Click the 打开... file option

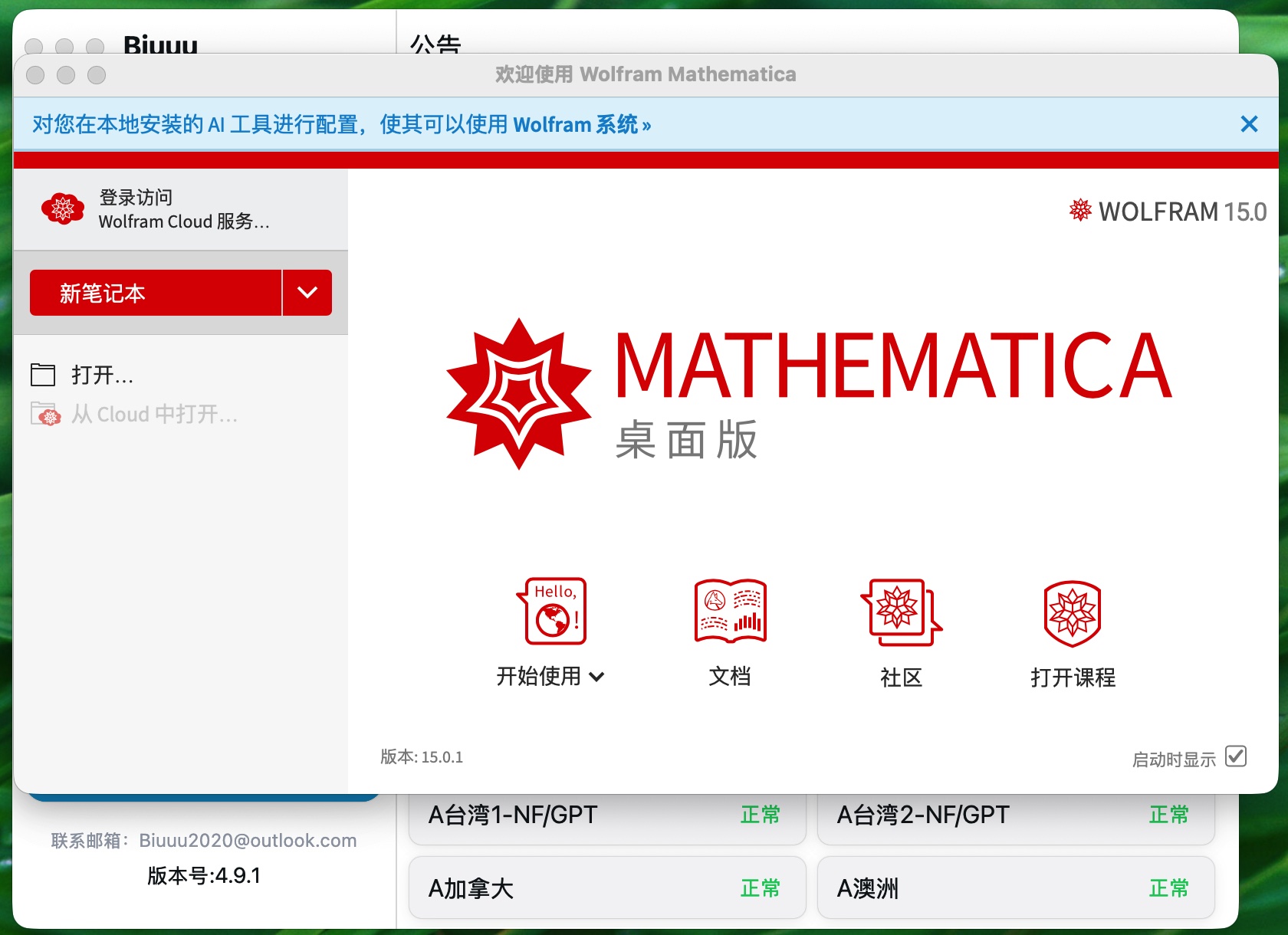pyautogui.click(x=103, y=375)
